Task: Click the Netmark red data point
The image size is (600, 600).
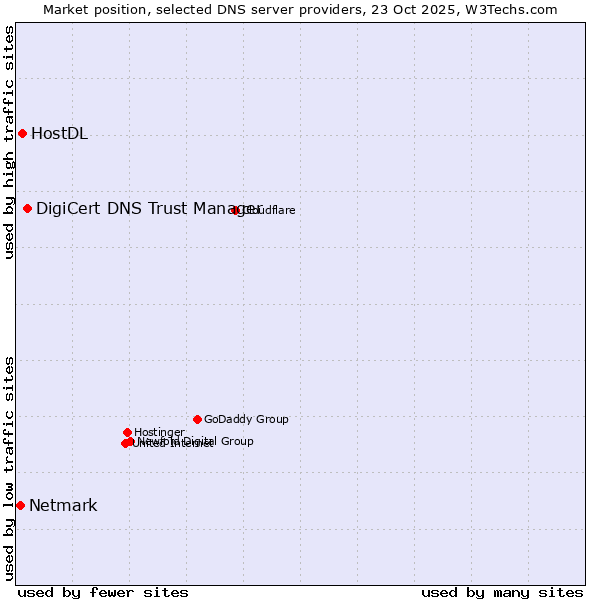Action: (x=20, y=506)
